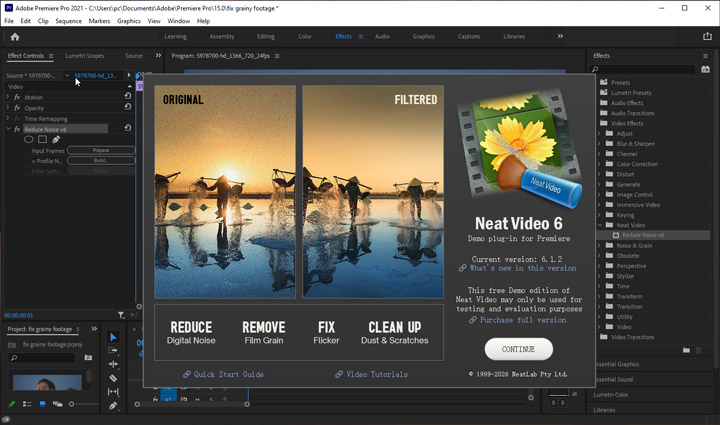
Task: Select the Pen tool in tools panel
Action: pos(113,406)
